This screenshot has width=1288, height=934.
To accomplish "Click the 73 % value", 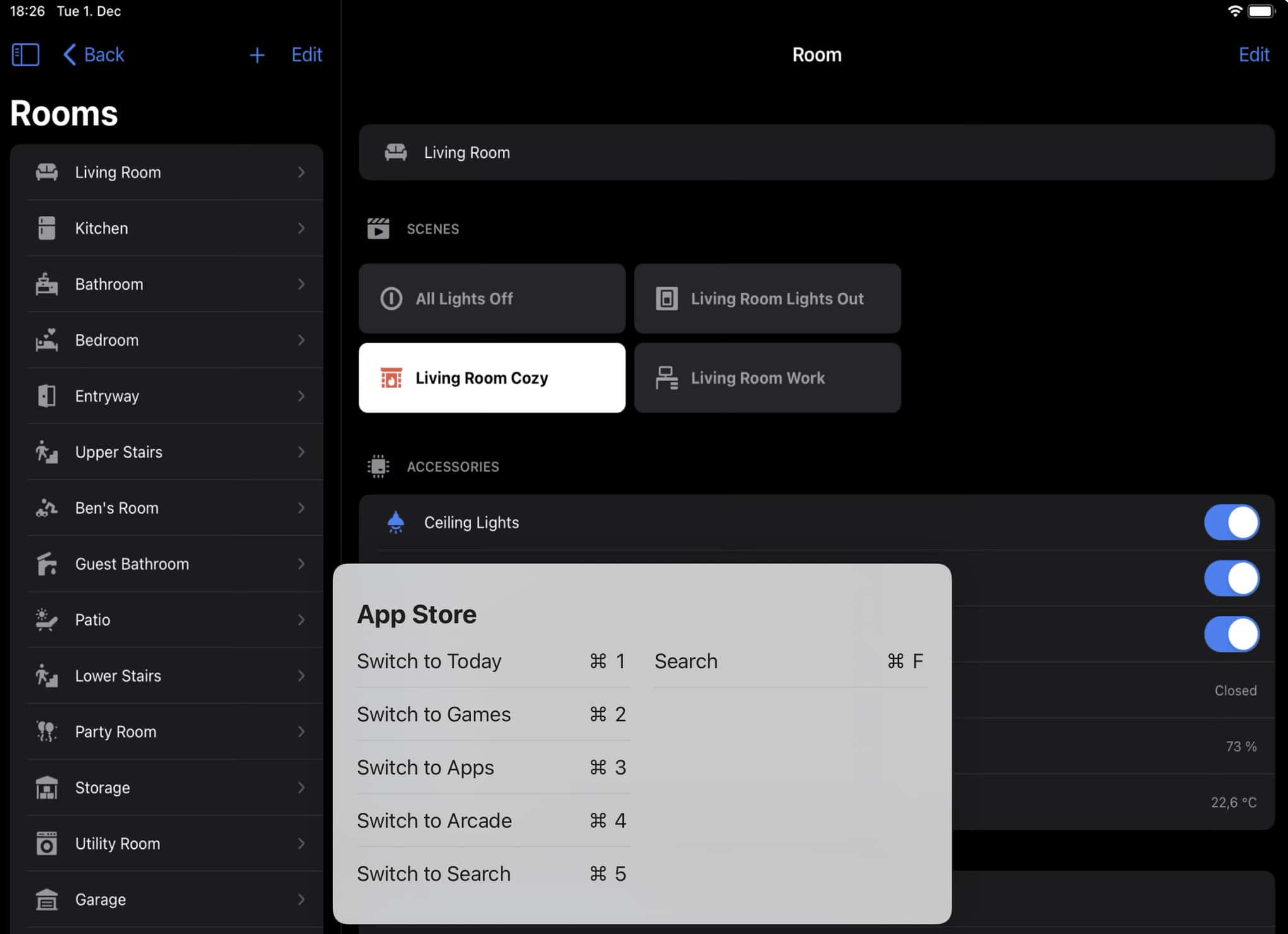I will click(x=1241, y=747).
